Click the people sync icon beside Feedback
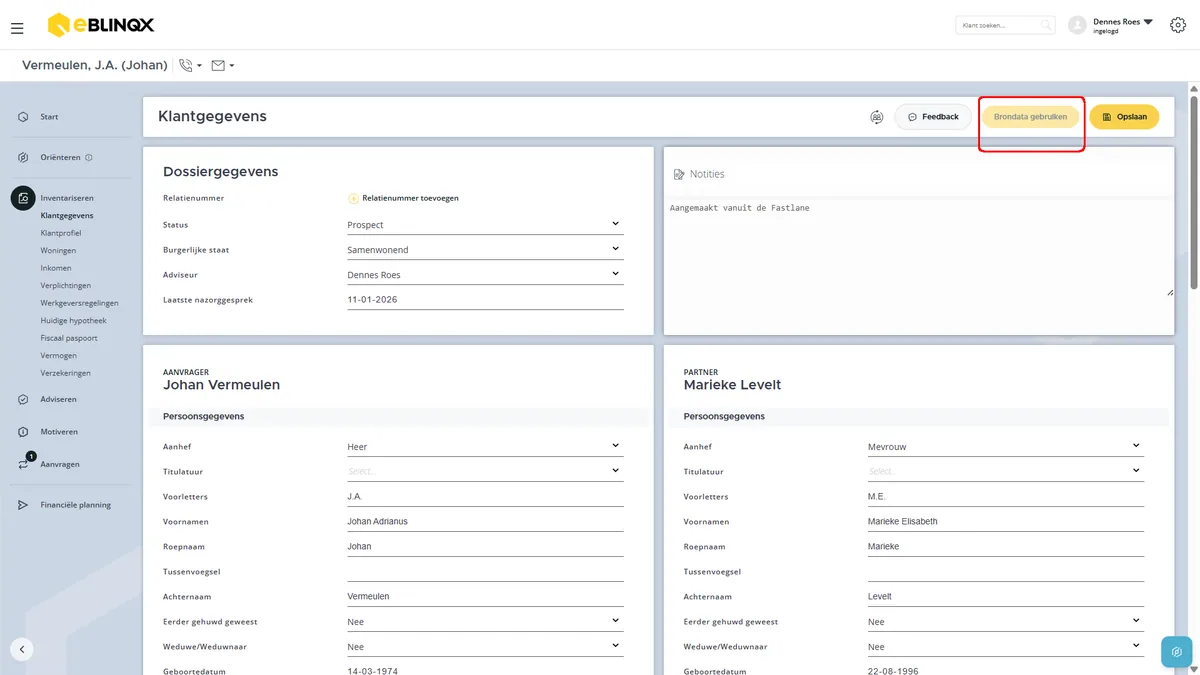The image size is (1200, 675). point(877,117)
